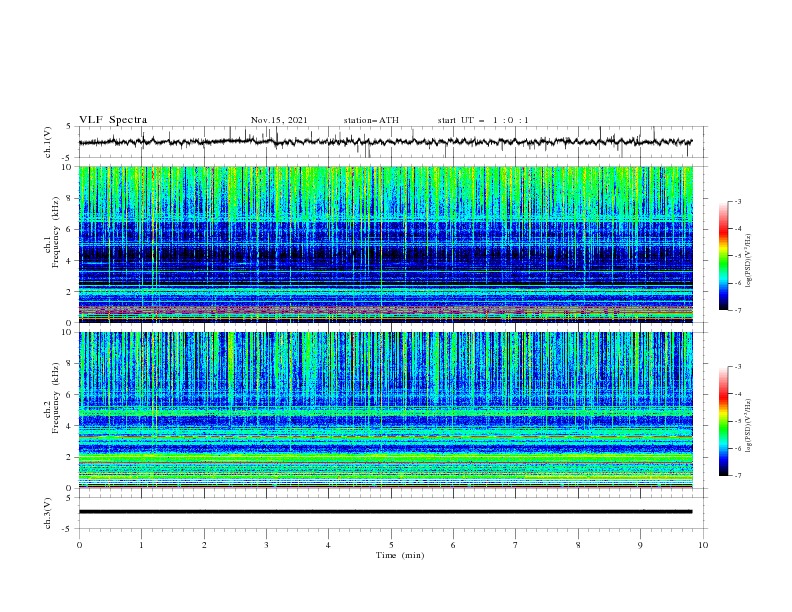Click the "ch.1(V)" waveform axis label
792x612 pixels.
click(x=48, y=142)
